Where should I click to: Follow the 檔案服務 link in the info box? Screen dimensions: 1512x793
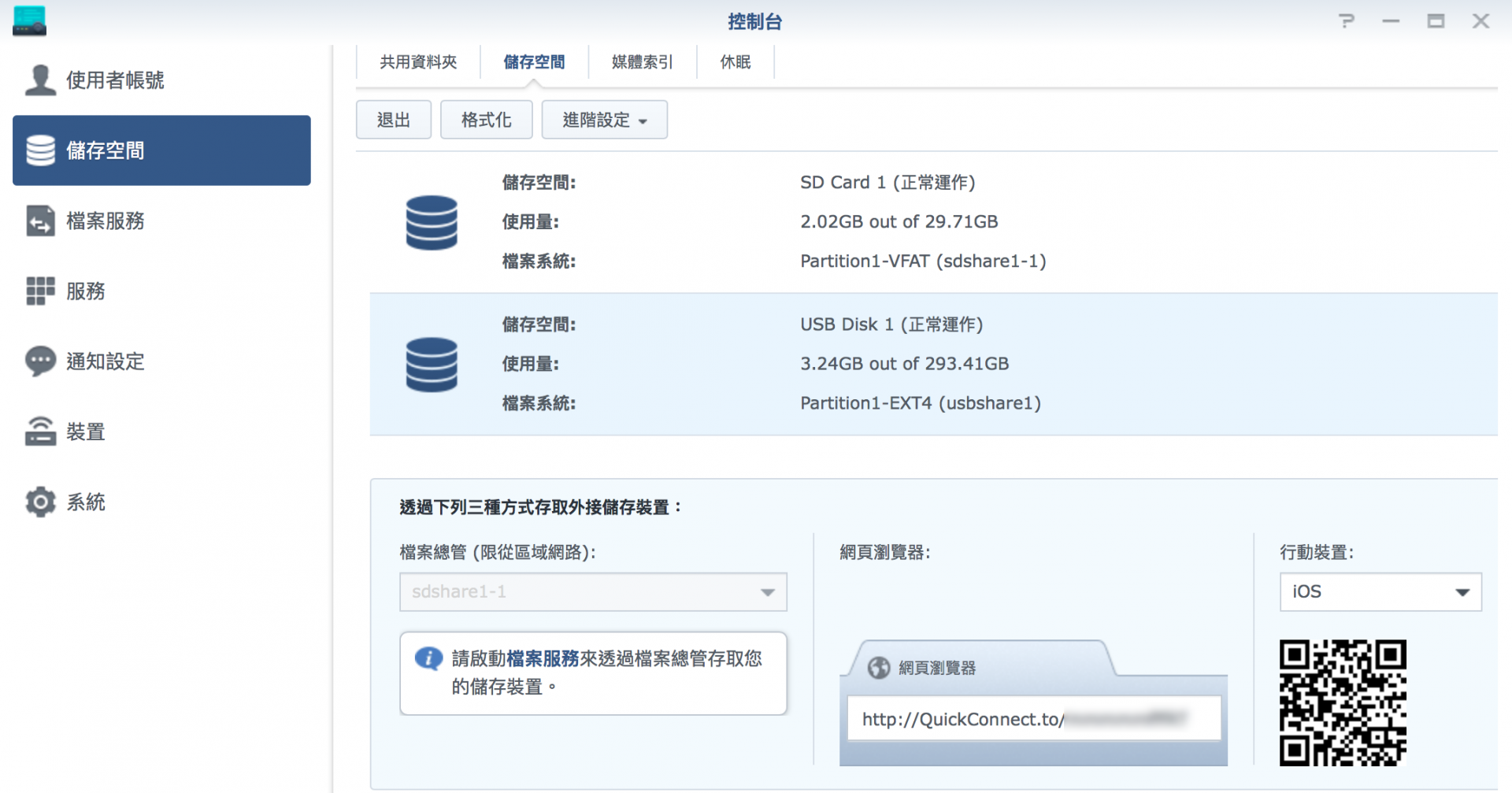point(543,658)
